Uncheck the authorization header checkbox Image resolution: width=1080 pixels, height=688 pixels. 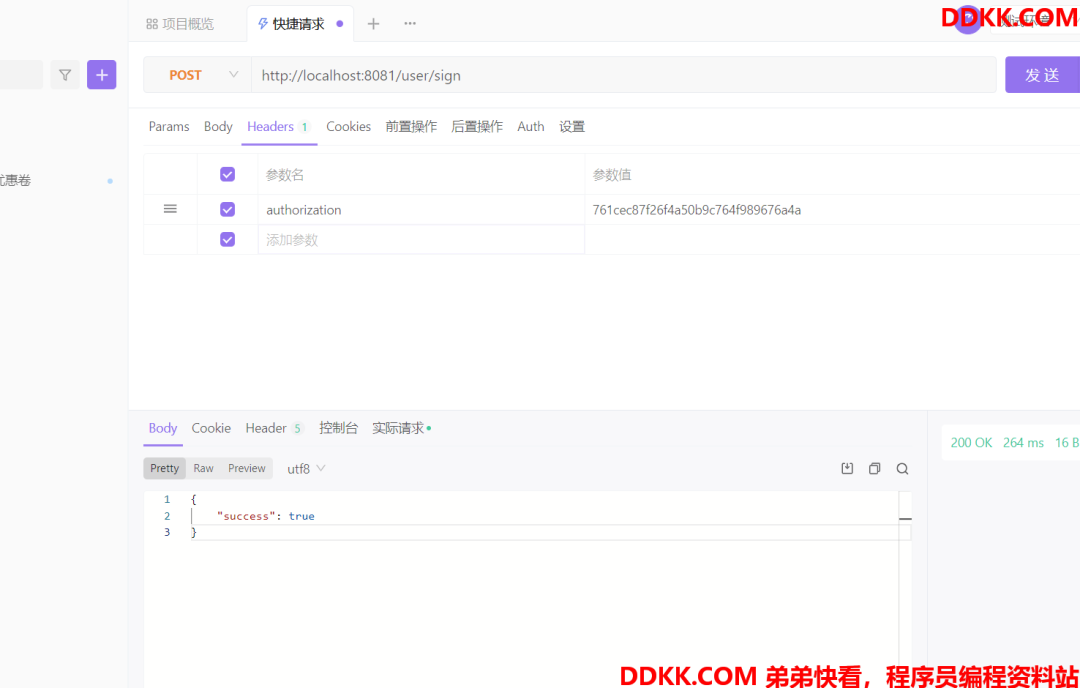(x=227, y=209)
